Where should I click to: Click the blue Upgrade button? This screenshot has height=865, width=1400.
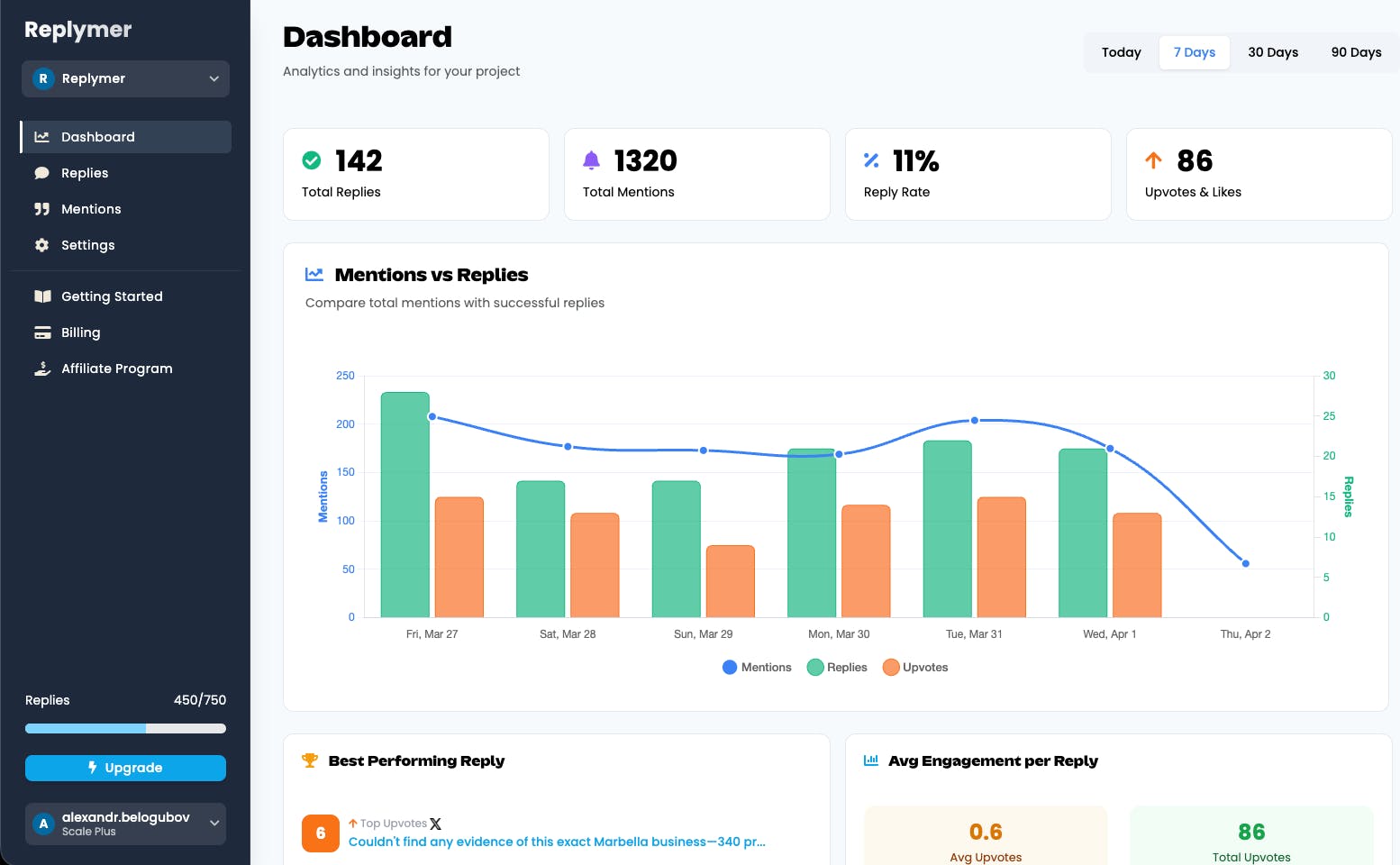coord(125,768)
